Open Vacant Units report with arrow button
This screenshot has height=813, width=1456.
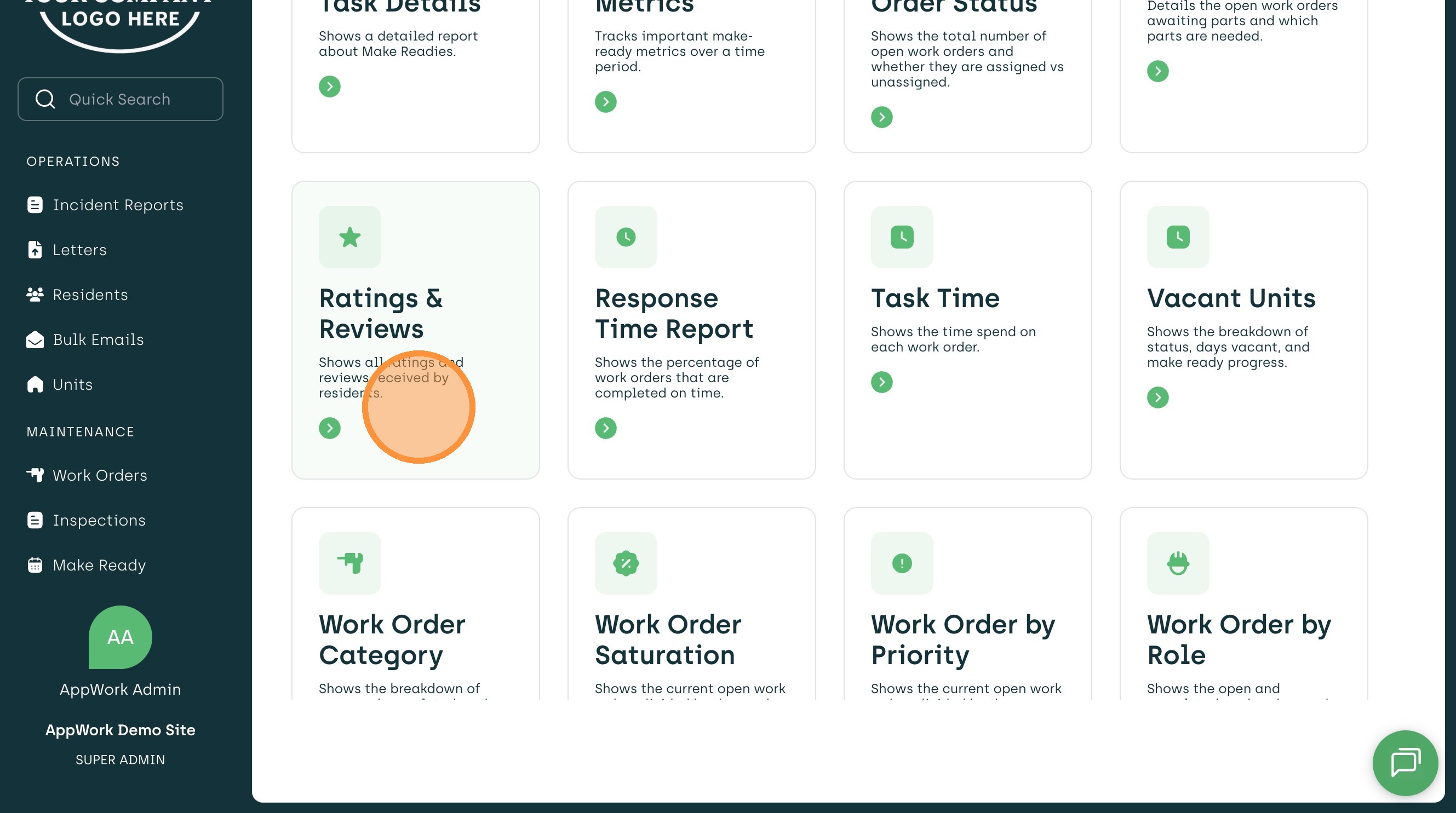click(x=1157, y=398)
